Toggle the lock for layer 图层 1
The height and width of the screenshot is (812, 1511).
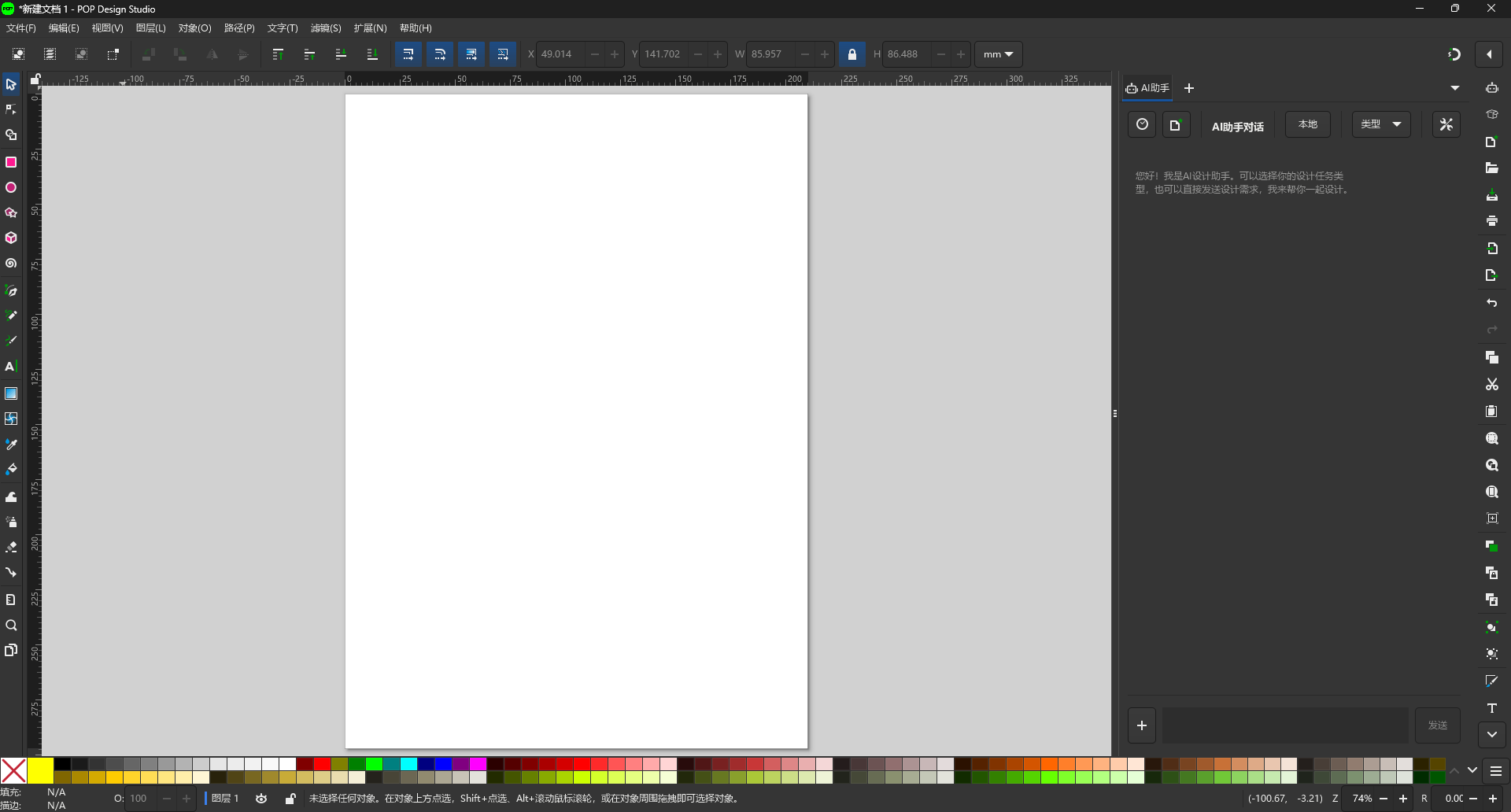pos(290,799)
